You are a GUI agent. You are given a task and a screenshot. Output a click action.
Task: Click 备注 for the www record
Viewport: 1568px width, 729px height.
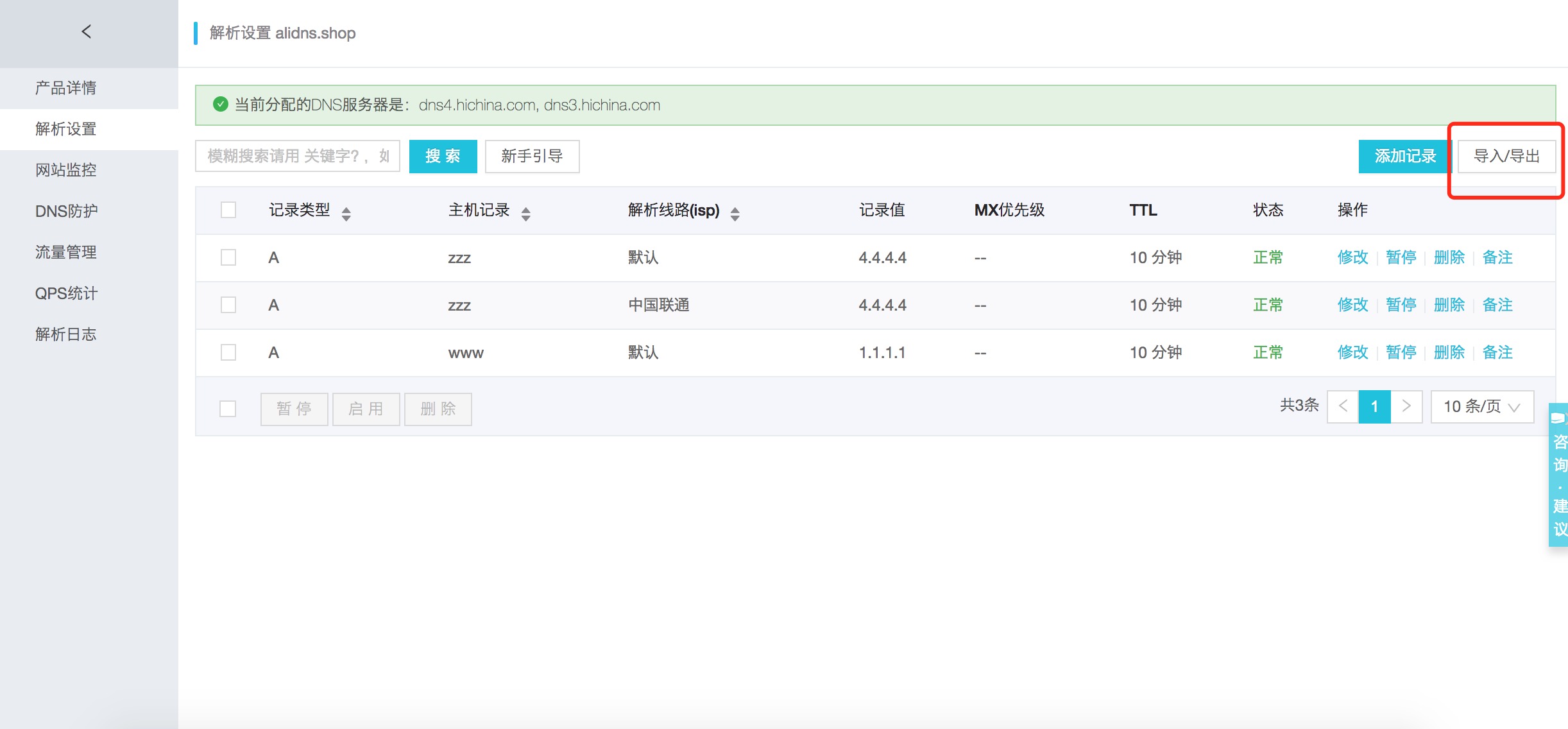[x=1497, y=352]
